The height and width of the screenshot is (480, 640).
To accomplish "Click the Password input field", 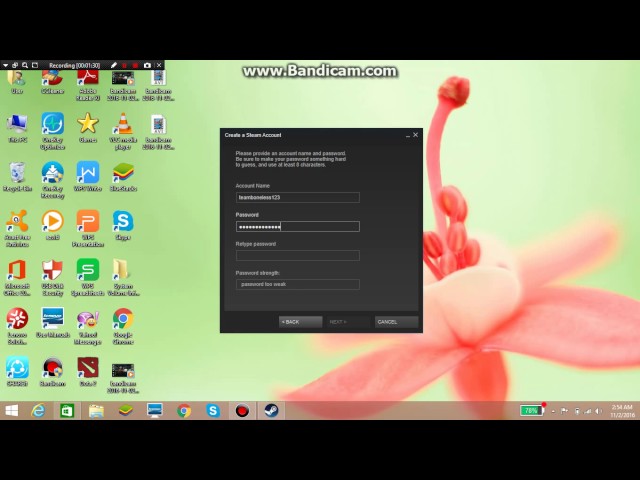I will pyautogui.click(x=298, y=227).
